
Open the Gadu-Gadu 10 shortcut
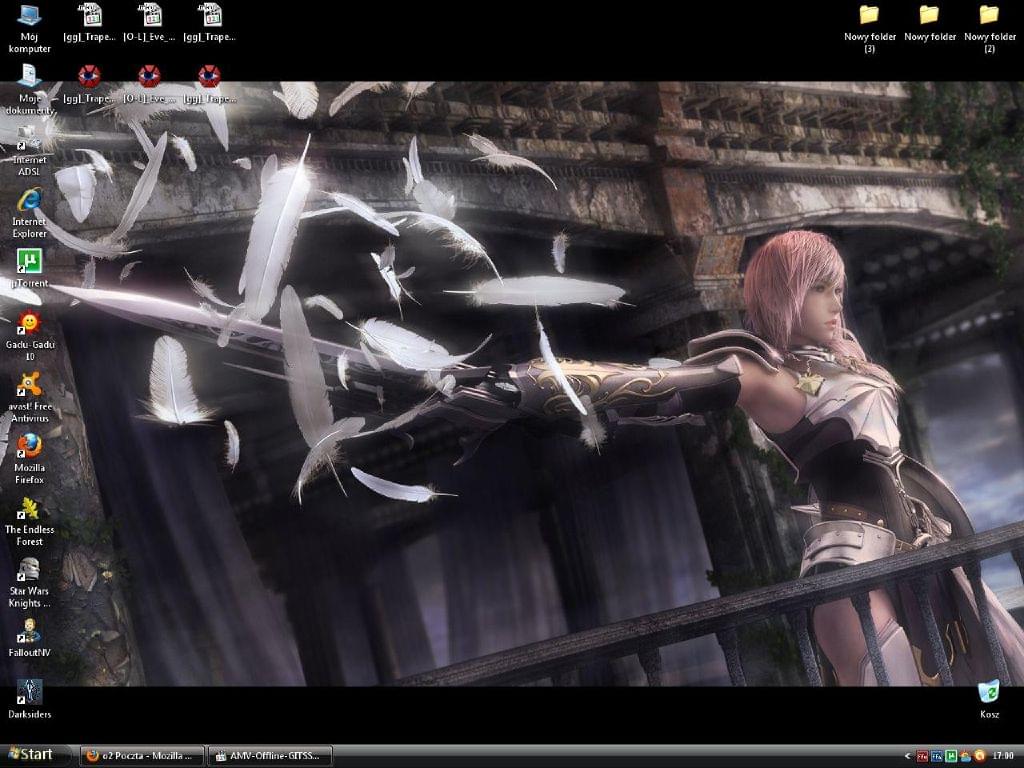point(29,336)
